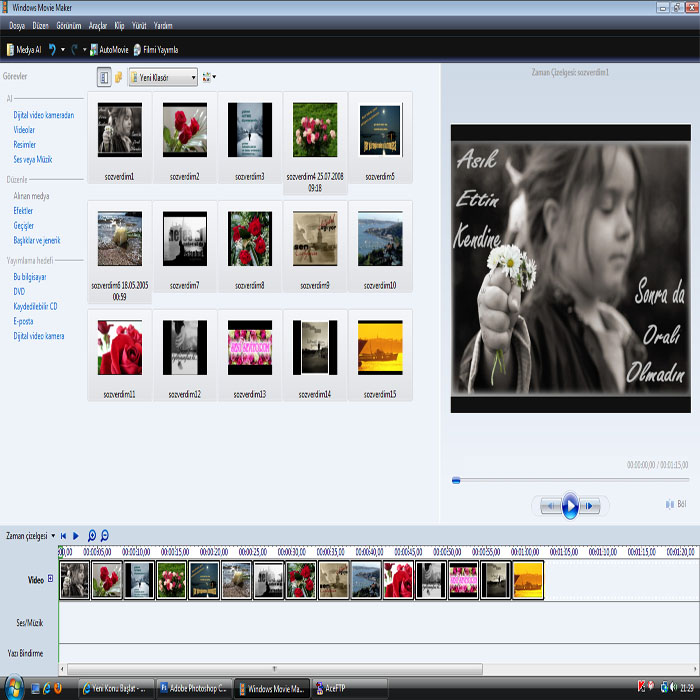Screen dimensions: 700x700
Task: Rewind the timeline to the start
Action: 63,536
